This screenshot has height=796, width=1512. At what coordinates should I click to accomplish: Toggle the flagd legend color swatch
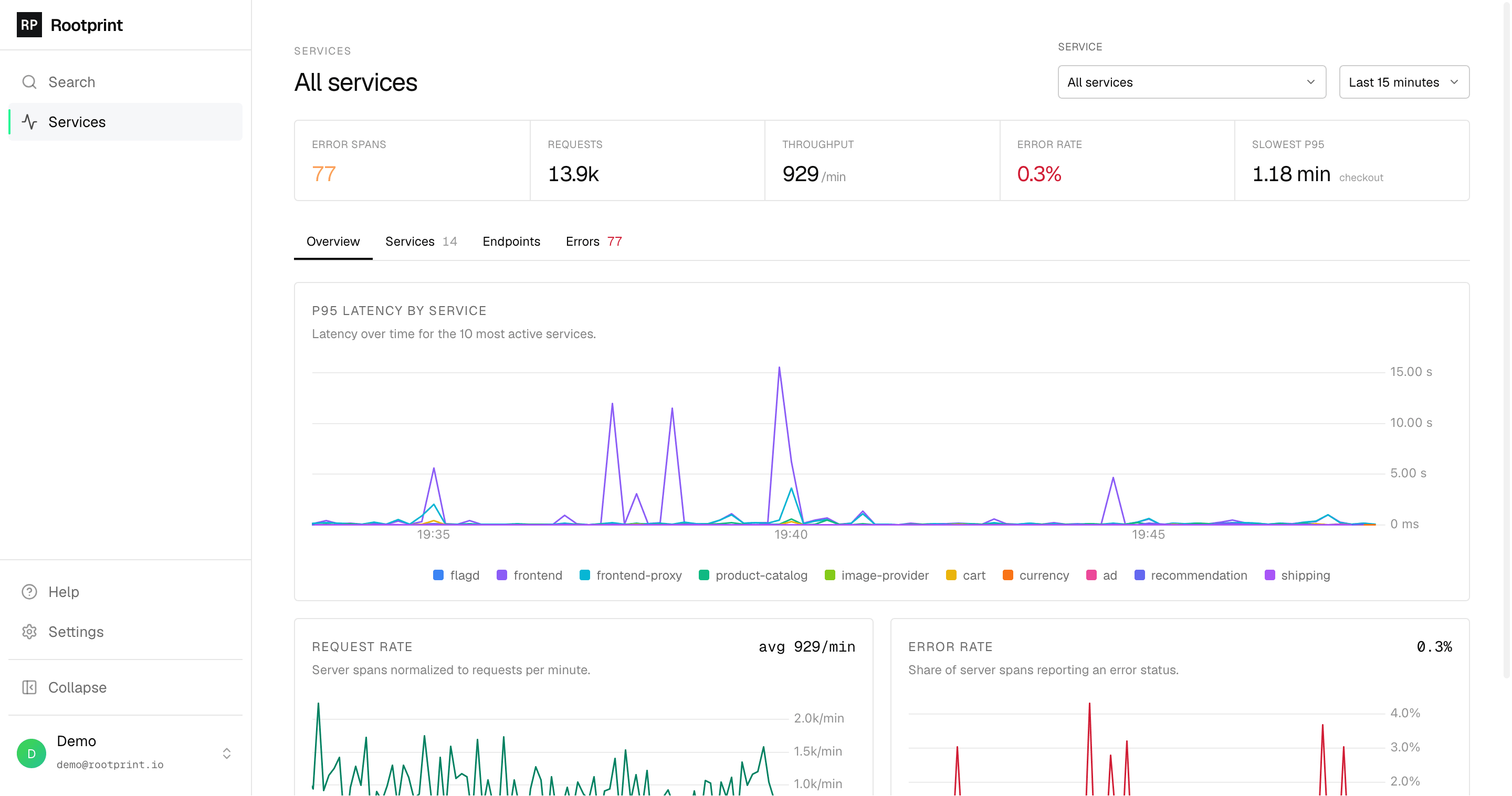click(x=438, y=575)
